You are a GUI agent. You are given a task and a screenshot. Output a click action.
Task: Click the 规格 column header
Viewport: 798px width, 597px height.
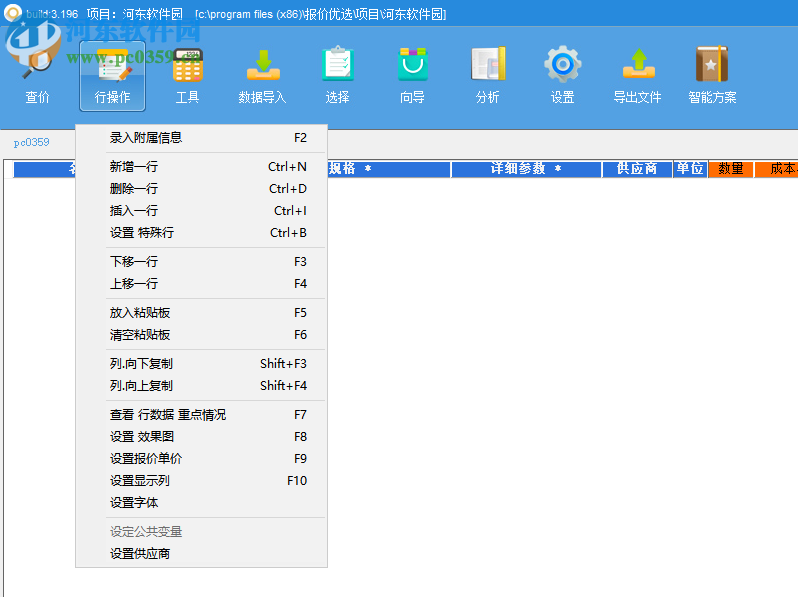pos(389,168)
